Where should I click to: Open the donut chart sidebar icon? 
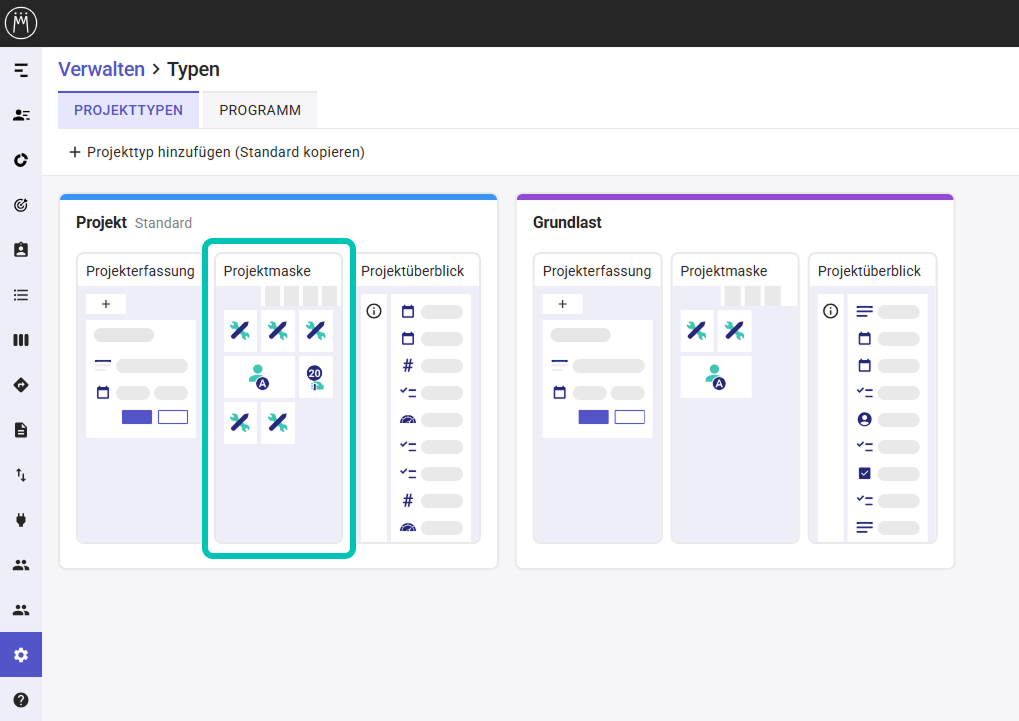[21, 160]
